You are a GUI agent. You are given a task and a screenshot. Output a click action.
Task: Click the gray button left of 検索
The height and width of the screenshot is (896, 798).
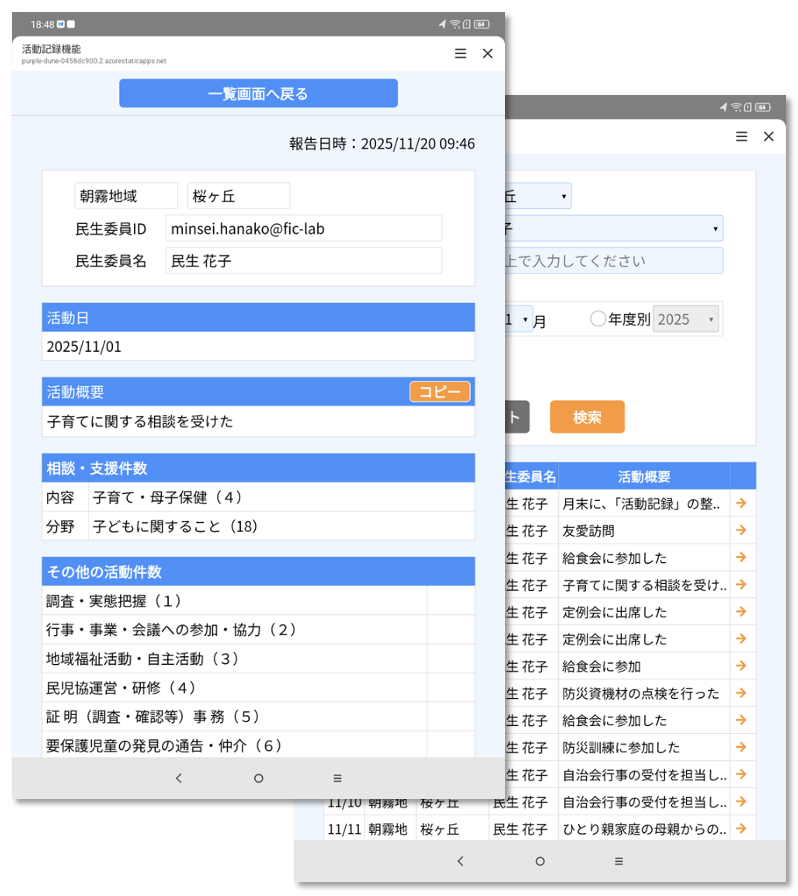517,417
